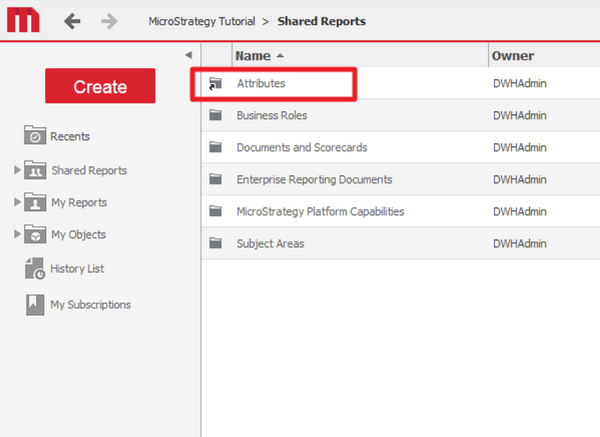Open the Enterprise Reporting Documents folder

click(314, 179)
